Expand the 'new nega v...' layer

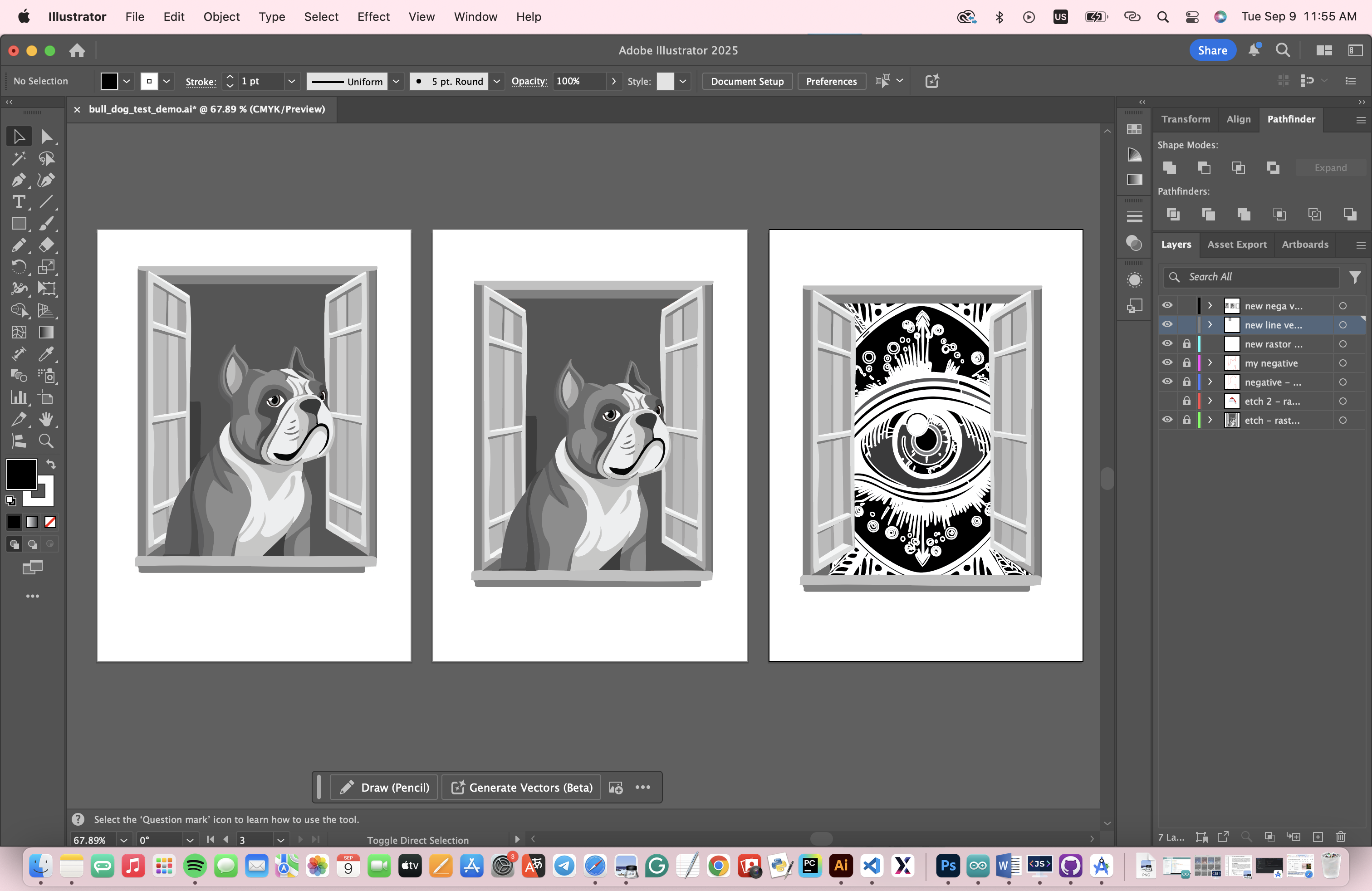click(1210, 306)
